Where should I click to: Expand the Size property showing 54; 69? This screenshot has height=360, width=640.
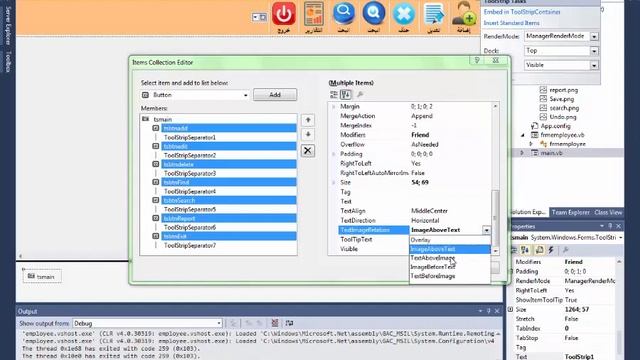(x=333, y=182)
